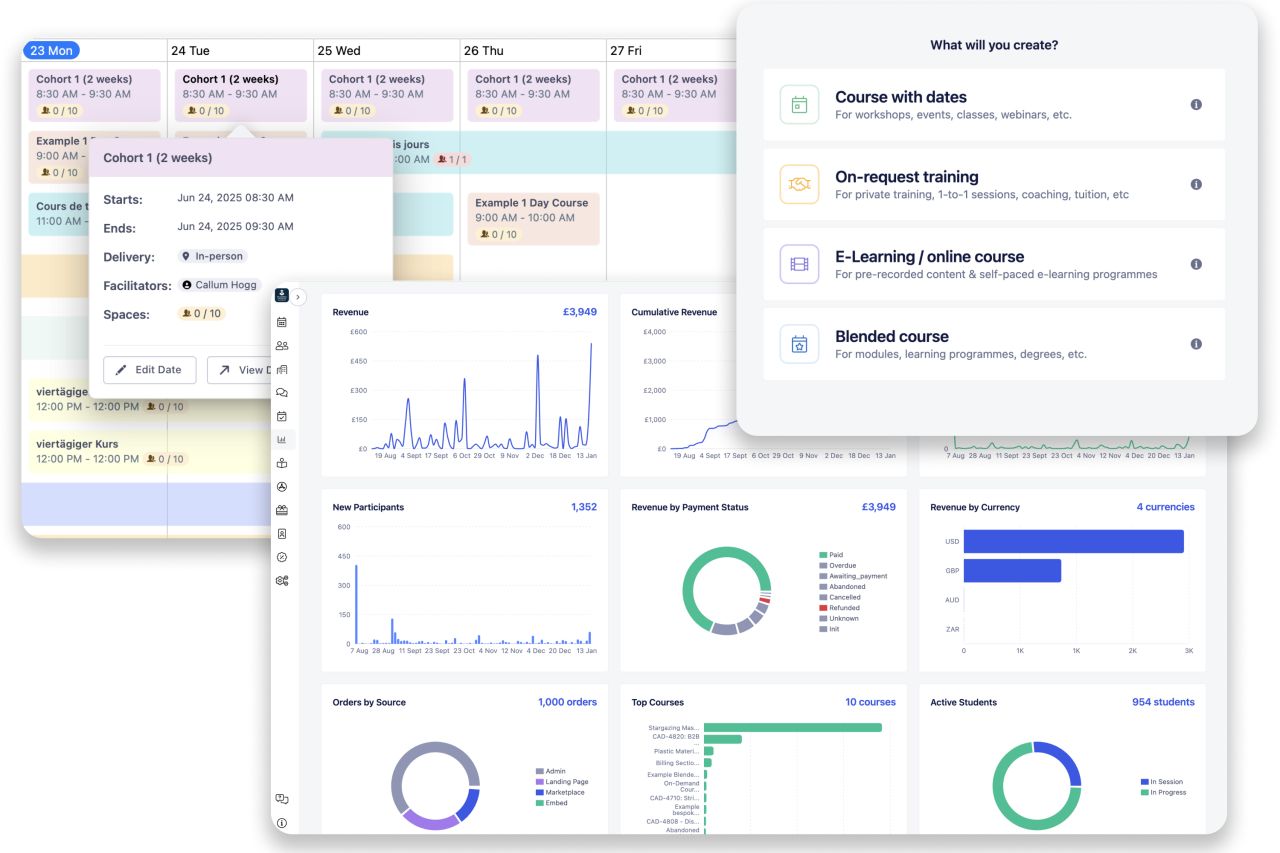Click the USD bar in Revenue by Currency

coord(1073,541)
